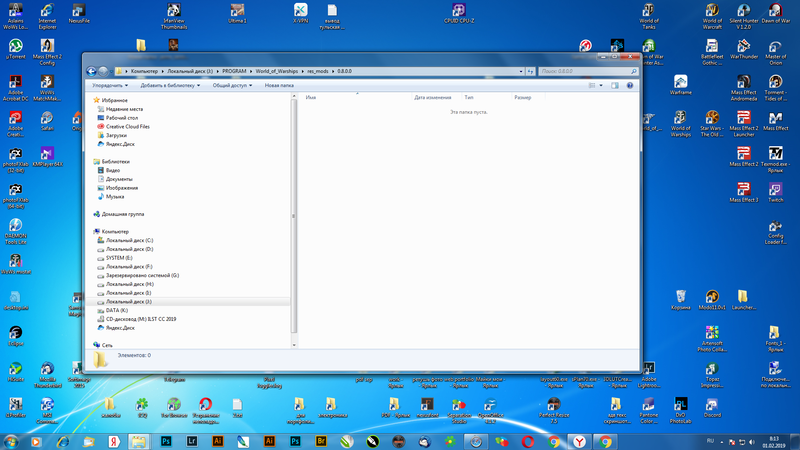800x450 pixels.
Task: Click the navigation pane vertical scrollbar
Action: (294, 216)
